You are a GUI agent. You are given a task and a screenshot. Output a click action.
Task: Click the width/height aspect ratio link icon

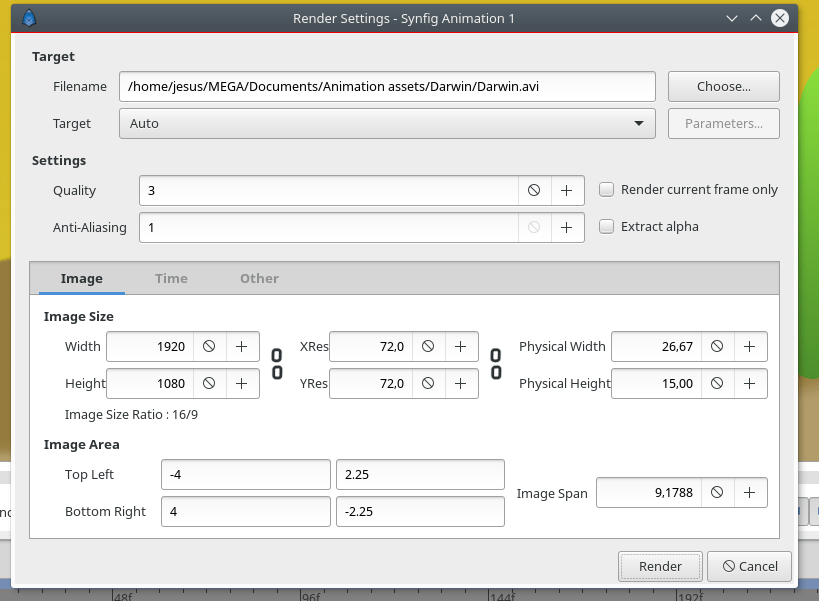click(x=277, y=364)
